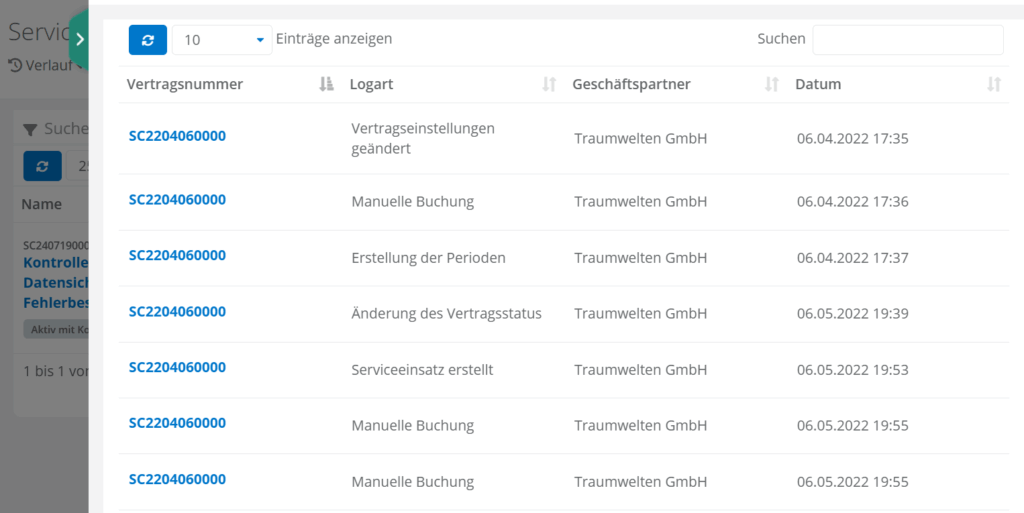Click the Verlauf history icon in the background
The width and height of the screenshot is (1024, 513).
pyautogui.click(x=15, y=66)
